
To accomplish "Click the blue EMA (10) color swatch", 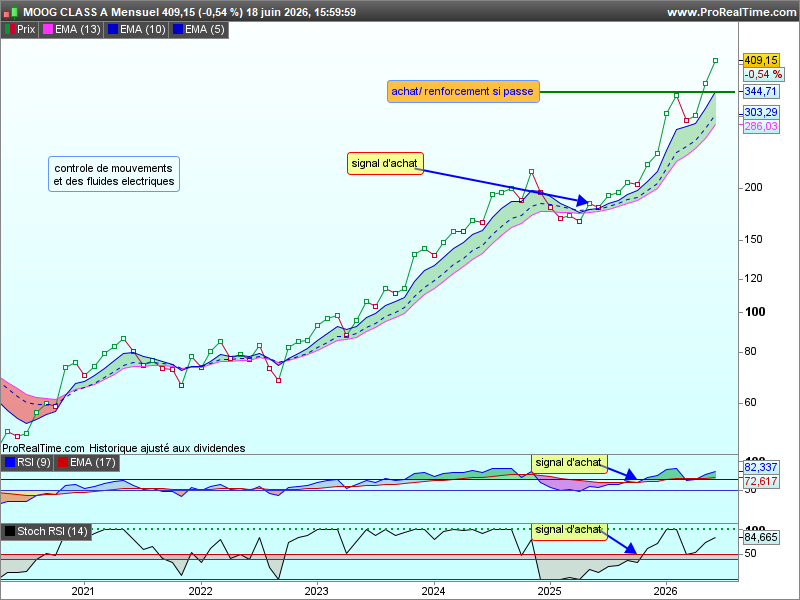I will tap(113, 30).
